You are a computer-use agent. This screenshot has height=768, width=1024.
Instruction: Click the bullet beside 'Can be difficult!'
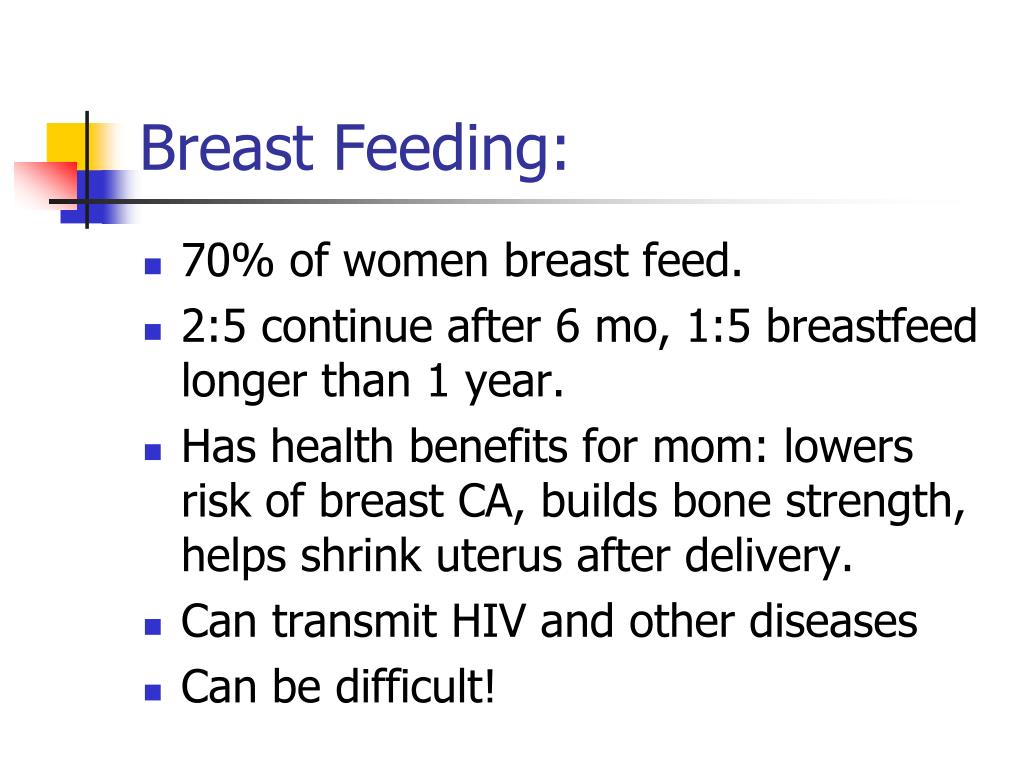(153, 692)
